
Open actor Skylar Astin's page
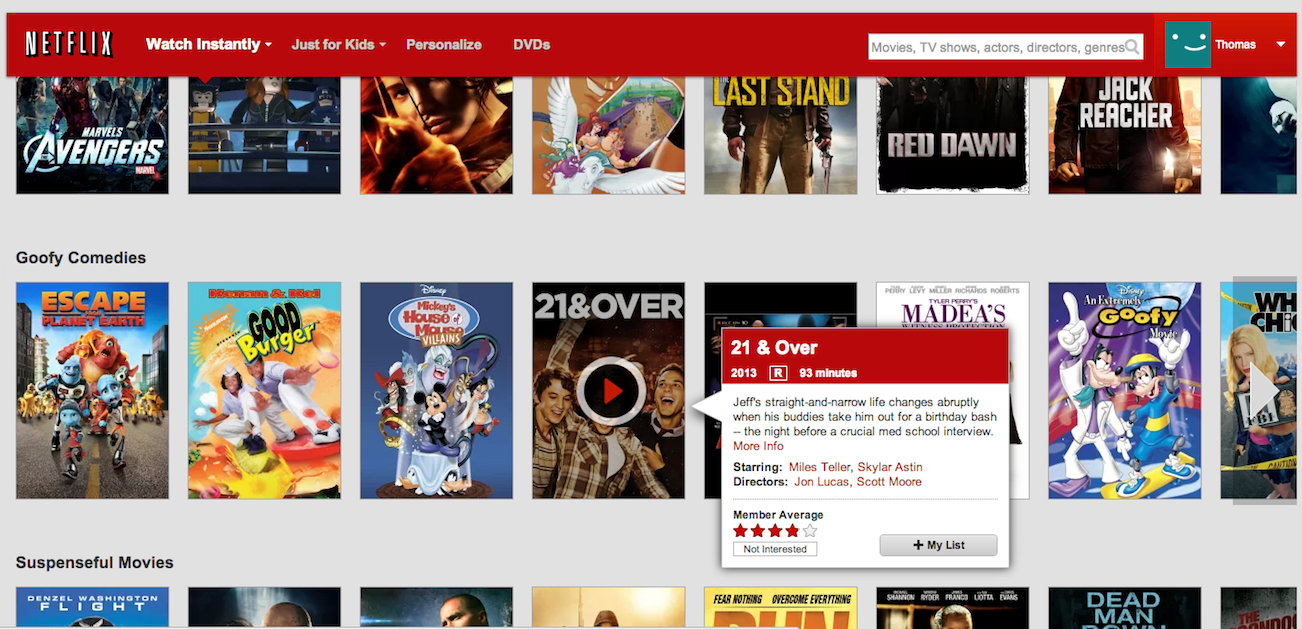(x=890, y=467)
